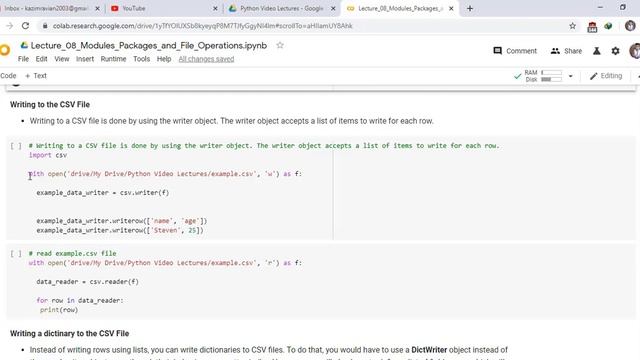
Task: Close the Python Video Lectures tab
Action: click(x=333, y=8)
